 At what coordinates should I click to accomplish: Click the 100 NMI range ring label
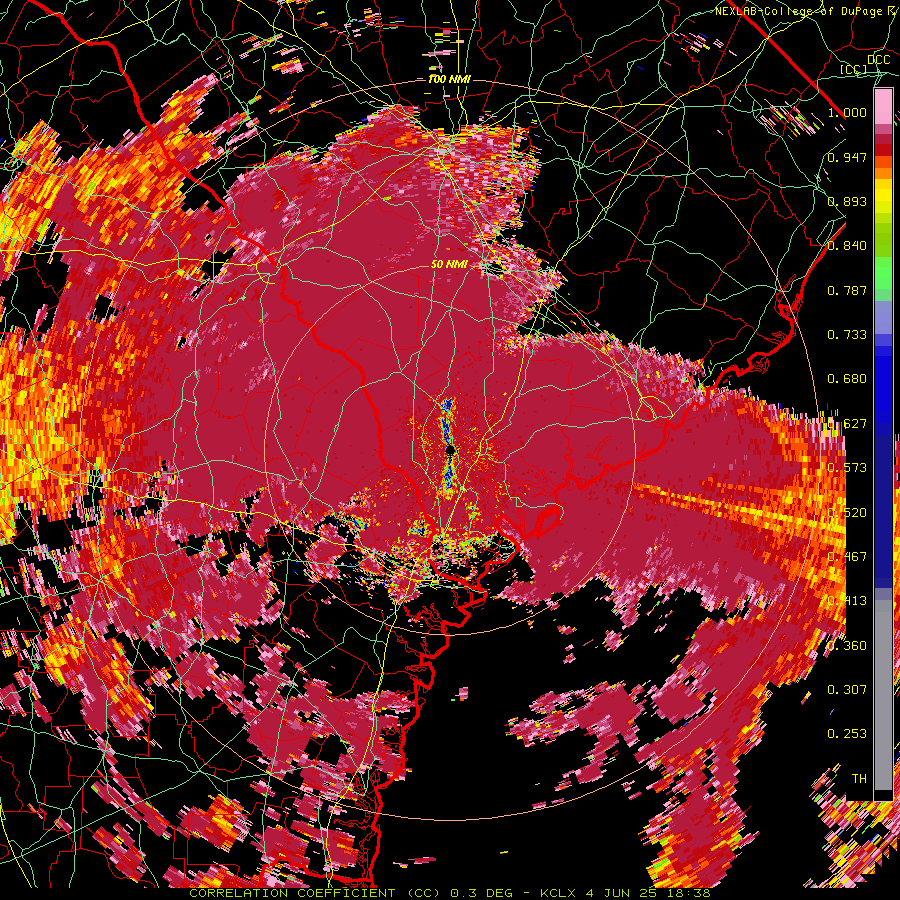449,79
